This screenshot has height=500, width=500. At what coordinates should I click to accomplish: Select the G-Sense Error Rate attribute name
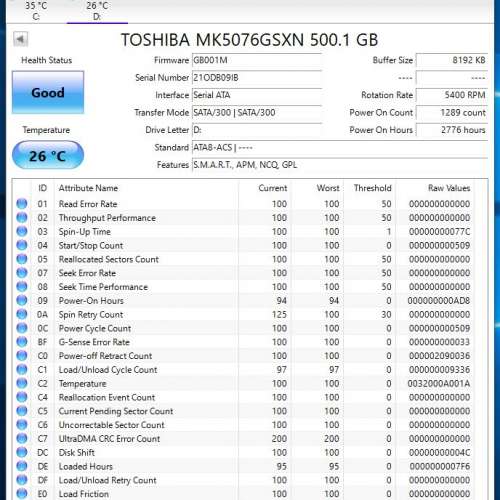[x=94, y=342]
